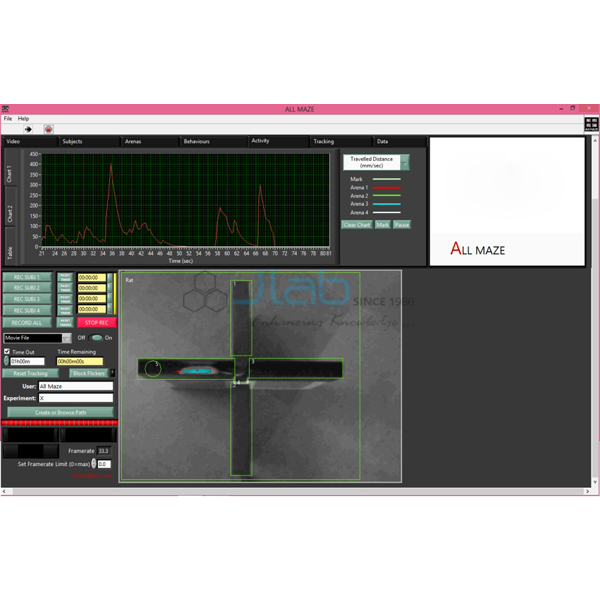Click the REC SUBJ 3 button
600x600 pixels.
27,299
